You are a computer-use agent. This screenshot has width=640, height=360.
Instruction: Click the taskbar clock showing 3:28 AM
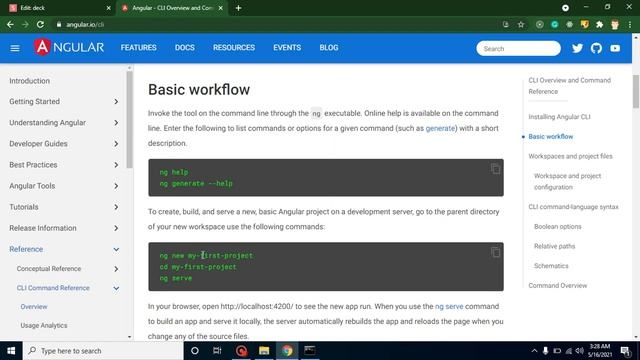[600, 351]
